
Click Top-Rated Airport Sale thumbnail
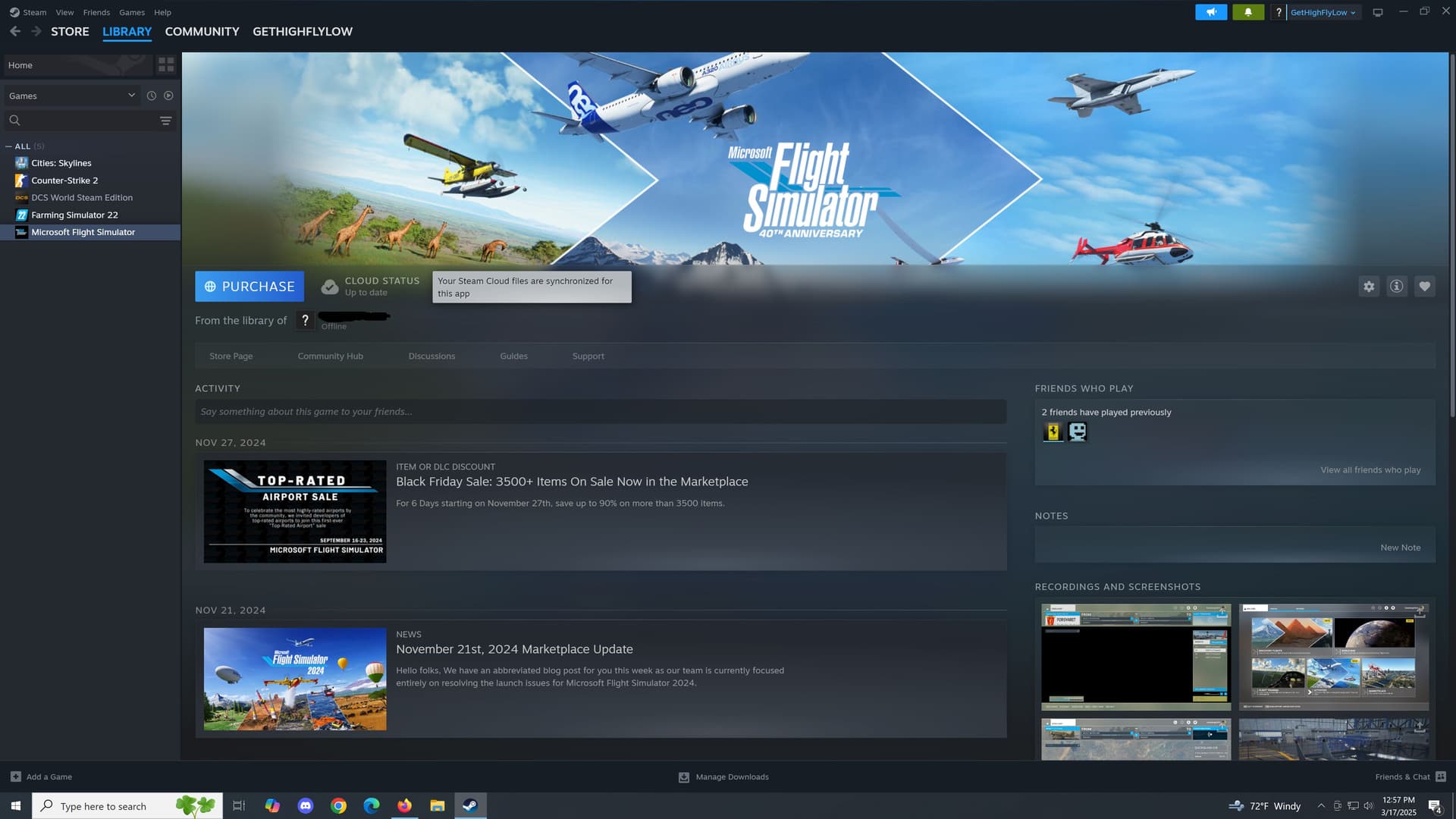point(295,512)
